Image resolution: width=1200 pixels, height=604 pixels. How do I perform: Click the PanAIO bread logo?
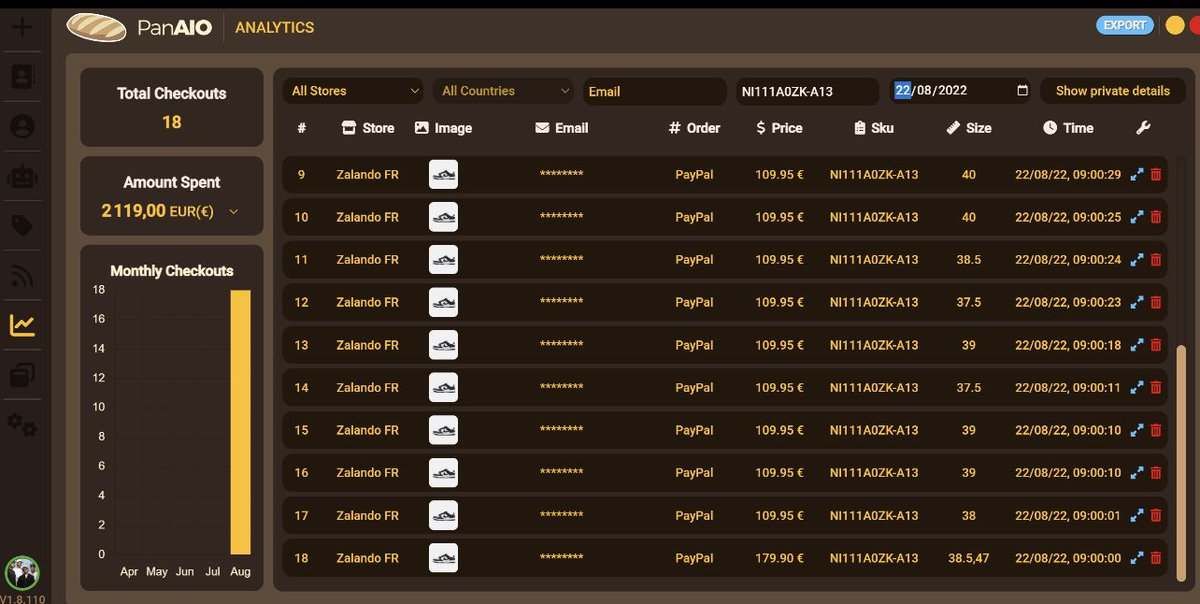tap(96, 27)
